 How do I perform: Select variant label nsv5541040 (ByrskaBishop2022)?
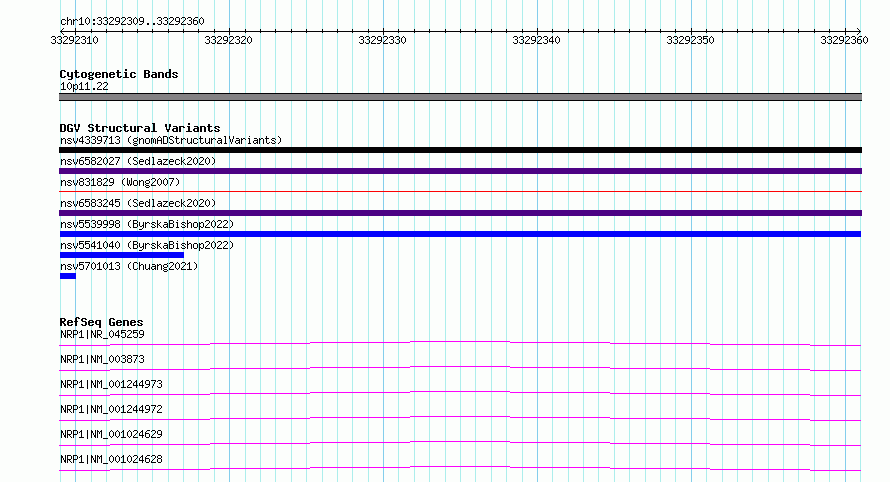(147, 245)
